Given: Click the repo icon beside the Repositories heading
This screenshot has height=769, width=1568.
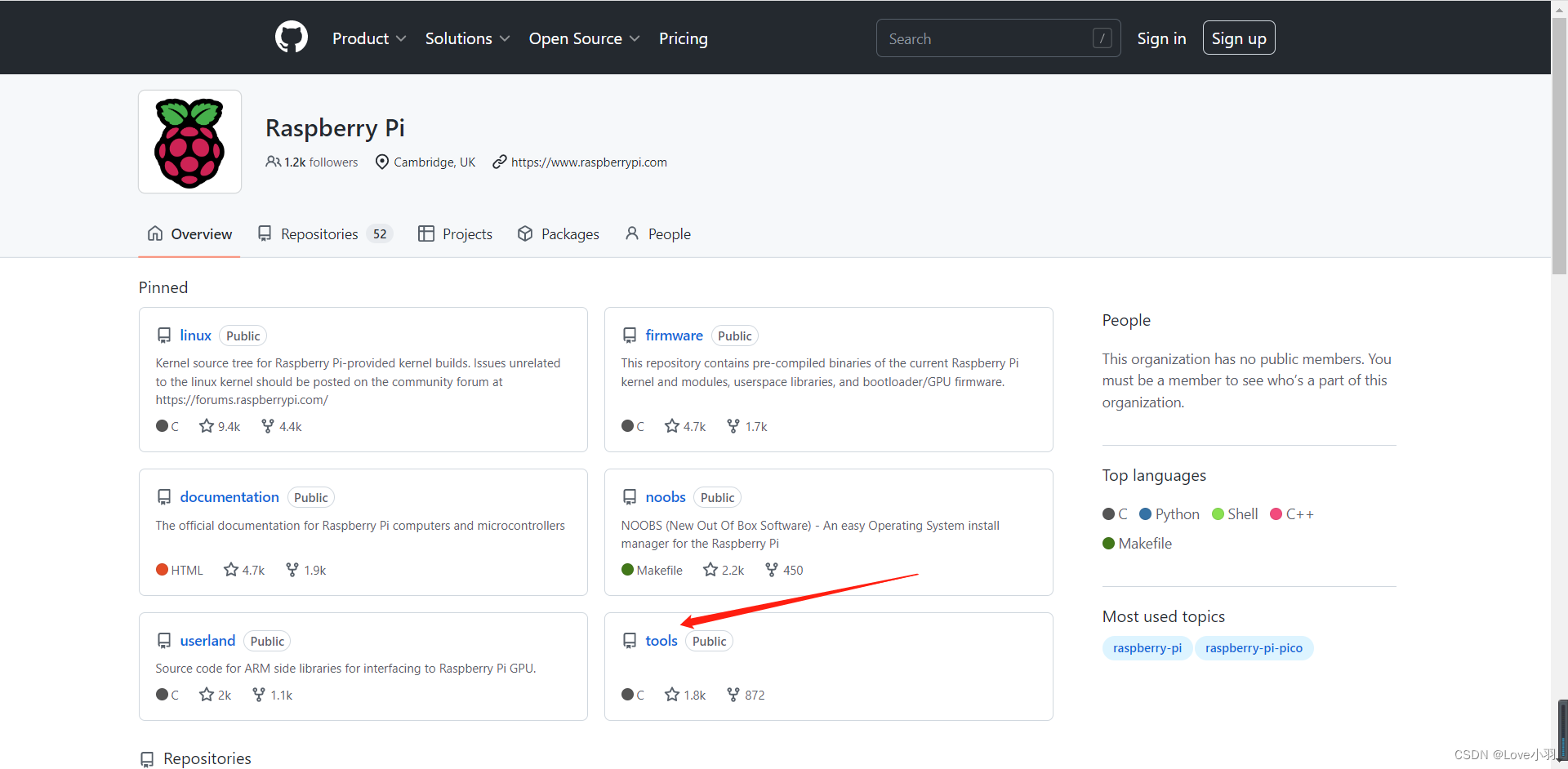Looking at the screenshot, I should pos(147,759).
